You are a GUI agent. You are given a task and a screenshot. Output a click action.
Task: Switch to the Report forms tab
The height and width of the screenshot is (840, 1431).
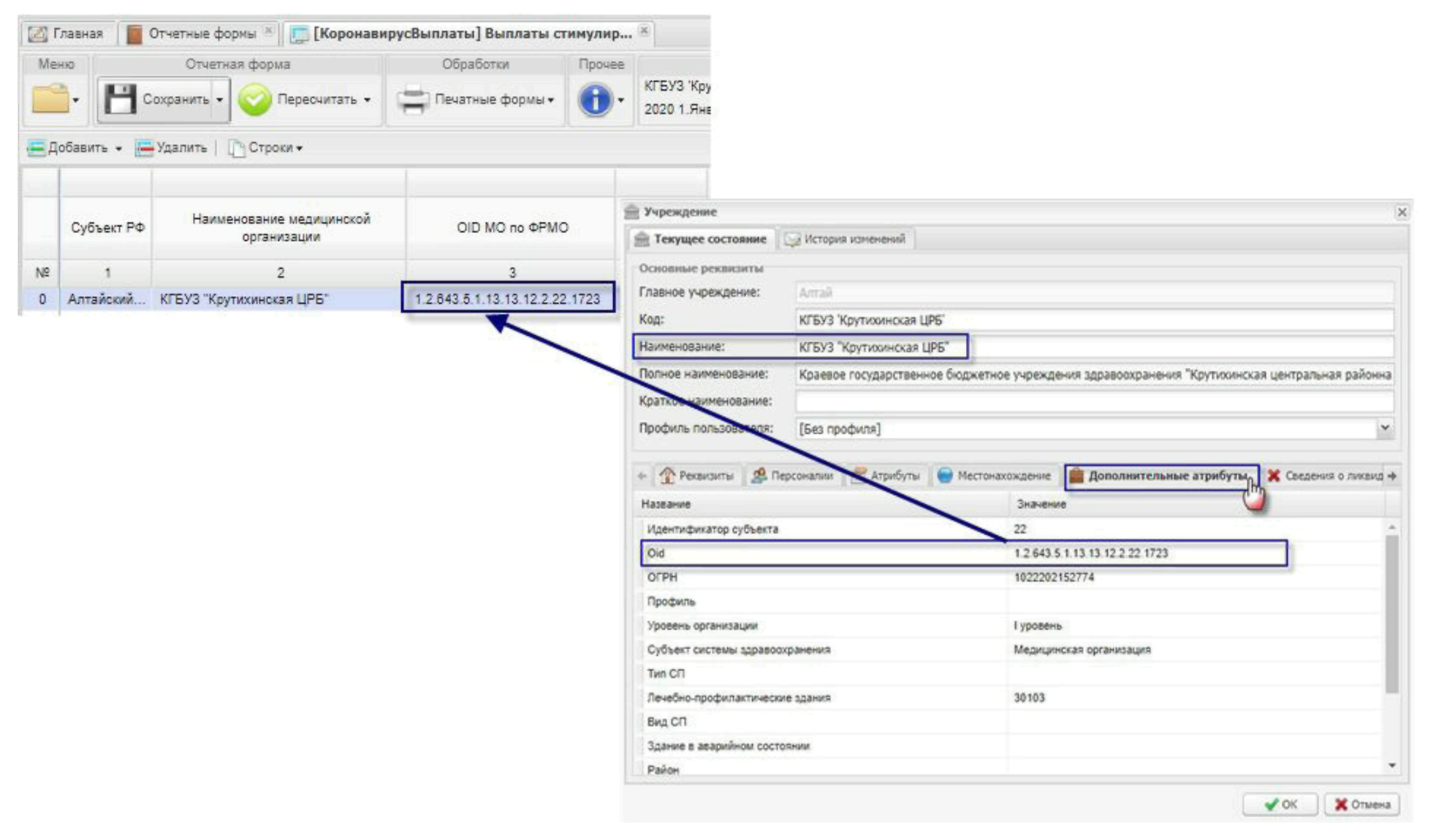tap(198, 34)
